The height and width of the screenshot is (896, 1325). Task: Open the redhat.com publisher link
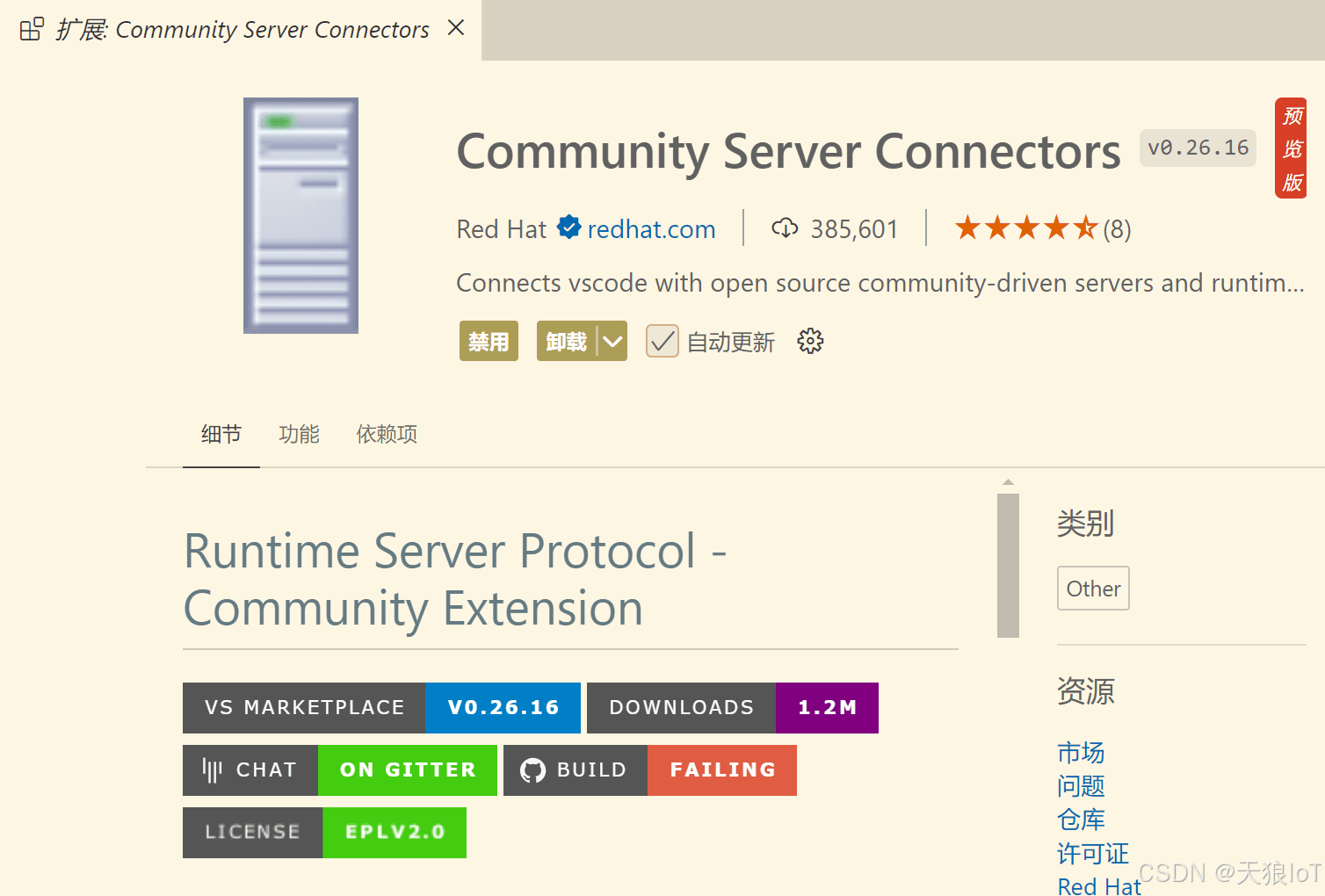click(651, 229)
